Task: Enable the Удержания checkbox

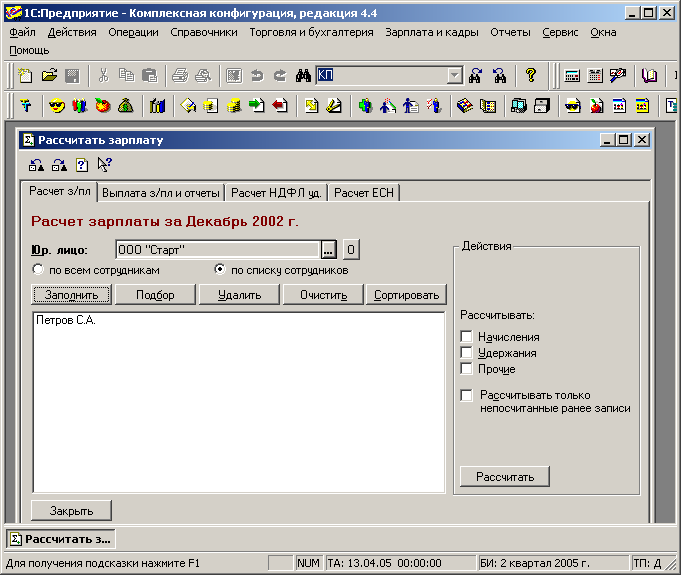Action: point(466,353)
